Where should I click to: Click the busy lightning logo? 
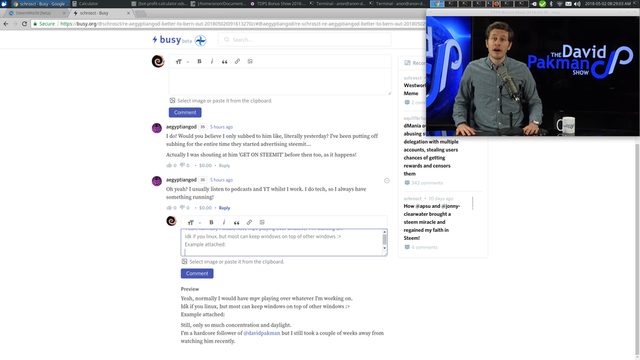pyautogui.click(x=167, y=40)
